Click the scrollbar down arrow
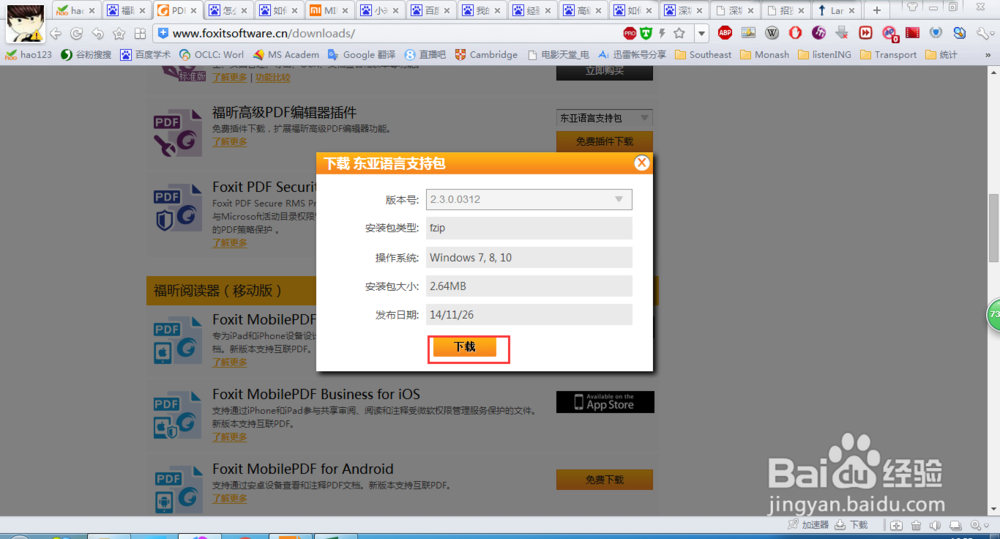 (994, 509)
